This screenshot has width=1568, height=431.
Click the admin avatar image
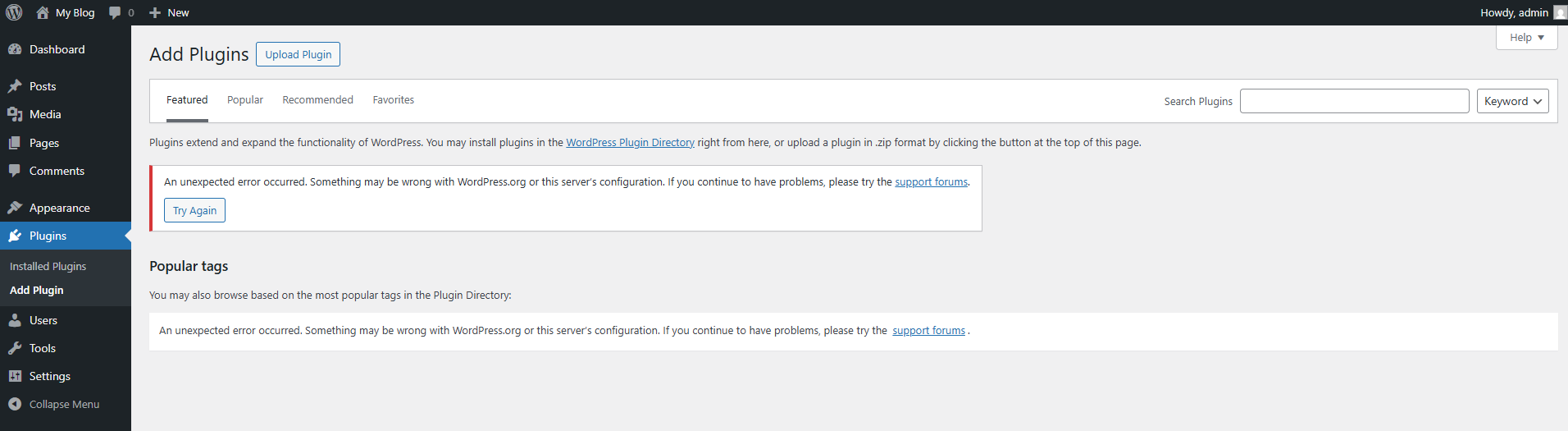1560,12
